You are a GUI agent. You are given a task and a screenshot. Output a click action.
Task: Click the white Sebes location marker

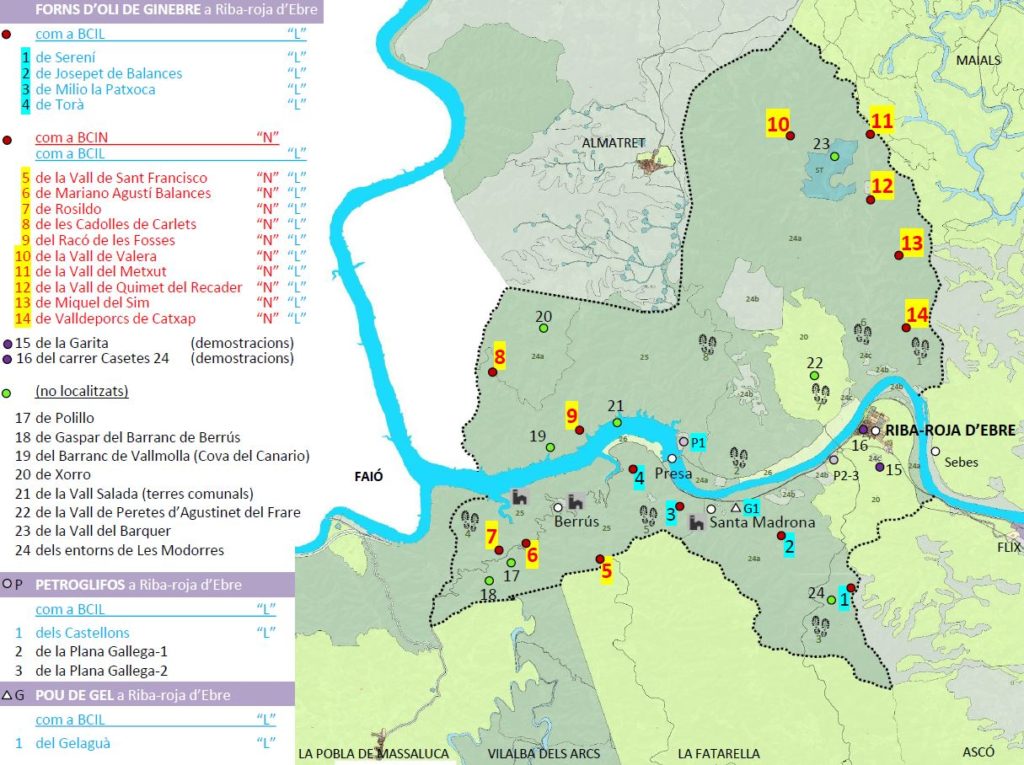point(935,451)
